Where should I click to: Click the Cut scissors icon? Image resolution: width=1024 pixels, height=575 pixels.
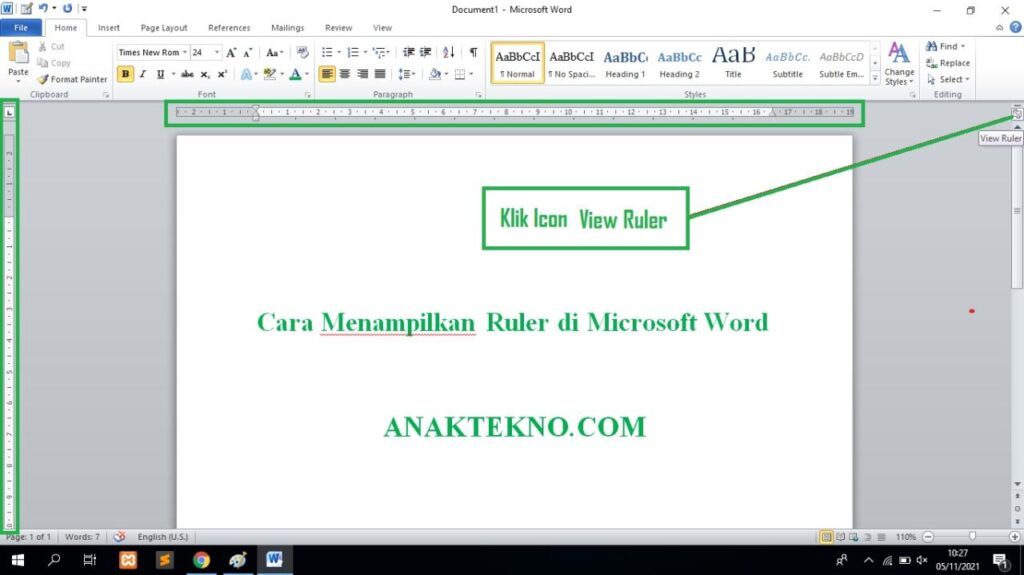pyautogui.click(x=42, y=46)
